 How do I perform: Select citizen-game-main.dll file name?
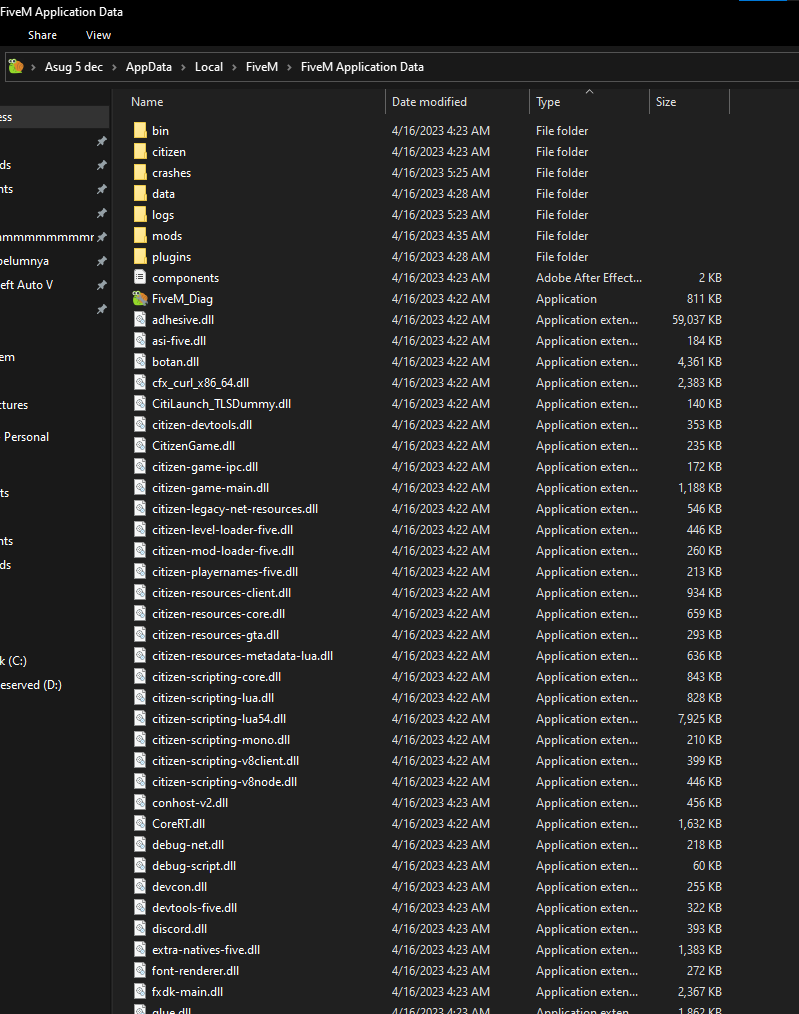tap(211, 488)
